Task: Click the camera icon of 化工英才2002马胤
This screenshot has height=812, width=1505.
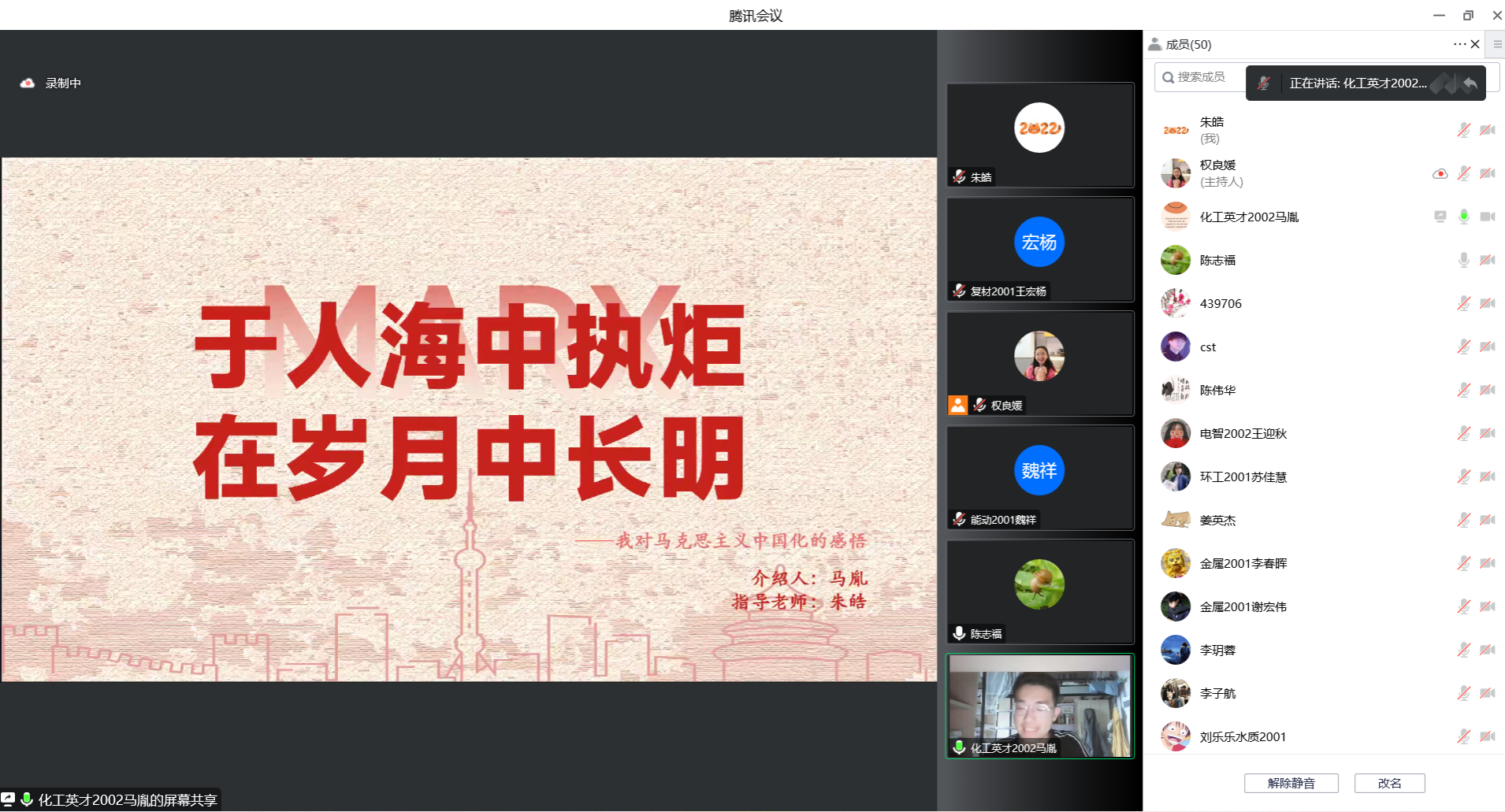Action: click(1487, 217)
